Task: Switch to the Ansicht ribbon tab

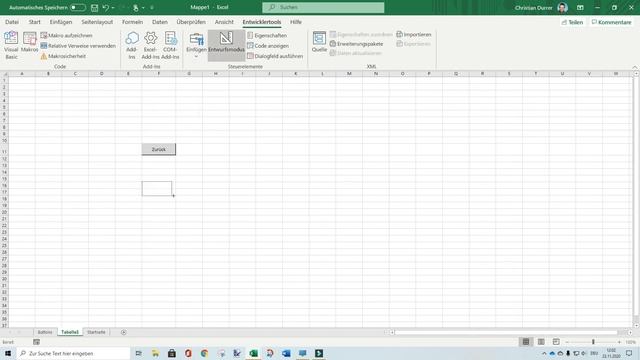Action: pos(224,22)
